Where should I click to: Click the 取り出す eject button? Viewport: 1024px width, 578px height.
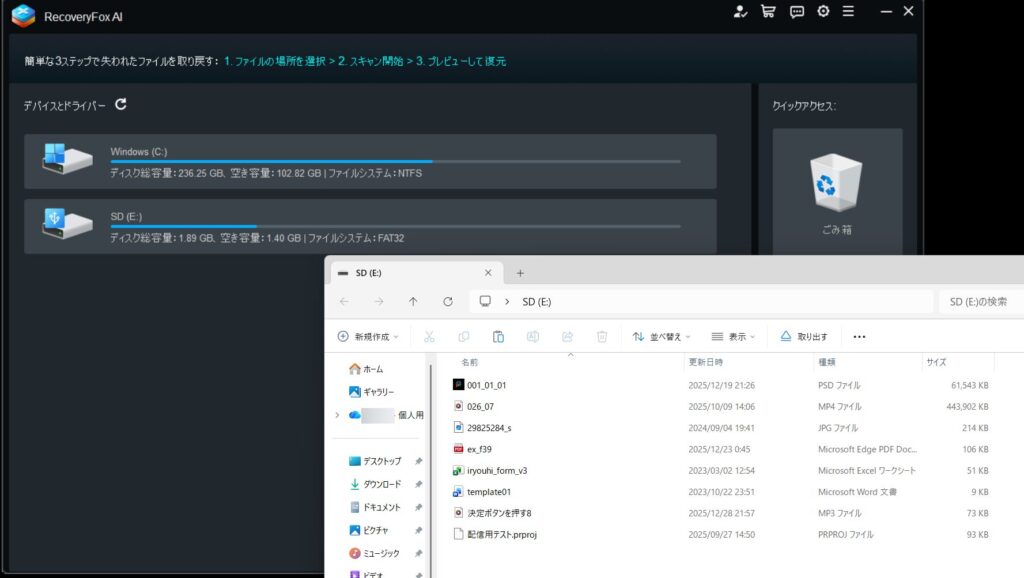[x=804, y=337]
